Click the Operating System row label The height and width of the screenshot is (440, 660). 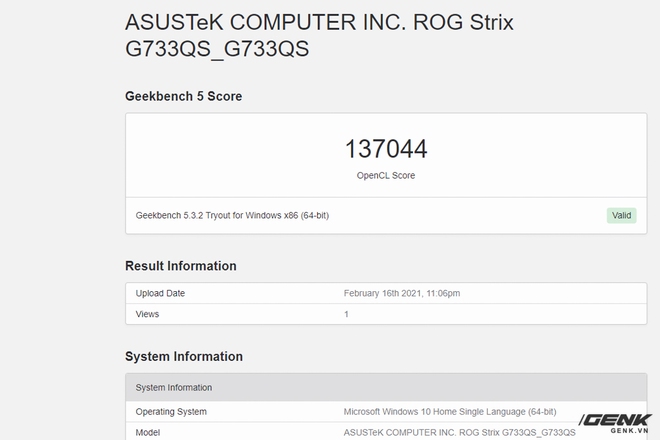171,412
